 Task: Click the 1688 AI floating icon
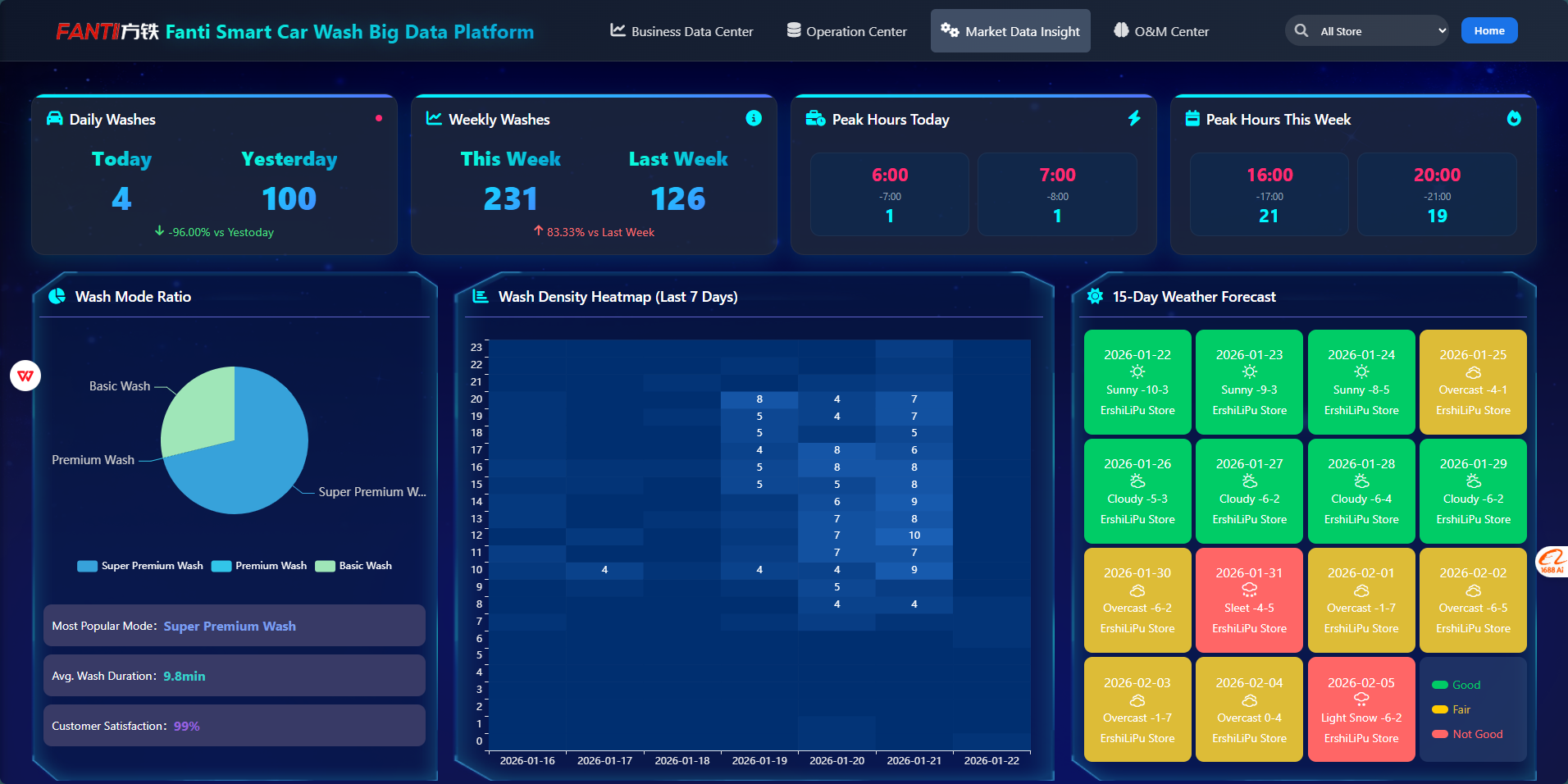point(1552,562)
